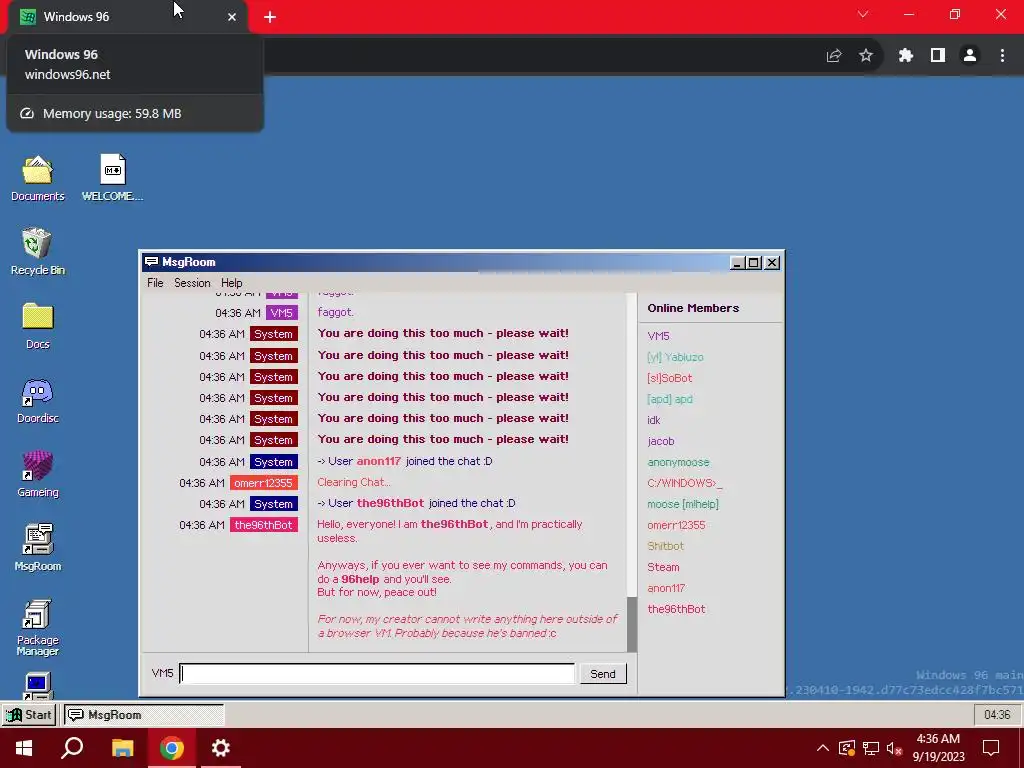Select idk in the members list
1024x768 pixels.
click(654, 420)
